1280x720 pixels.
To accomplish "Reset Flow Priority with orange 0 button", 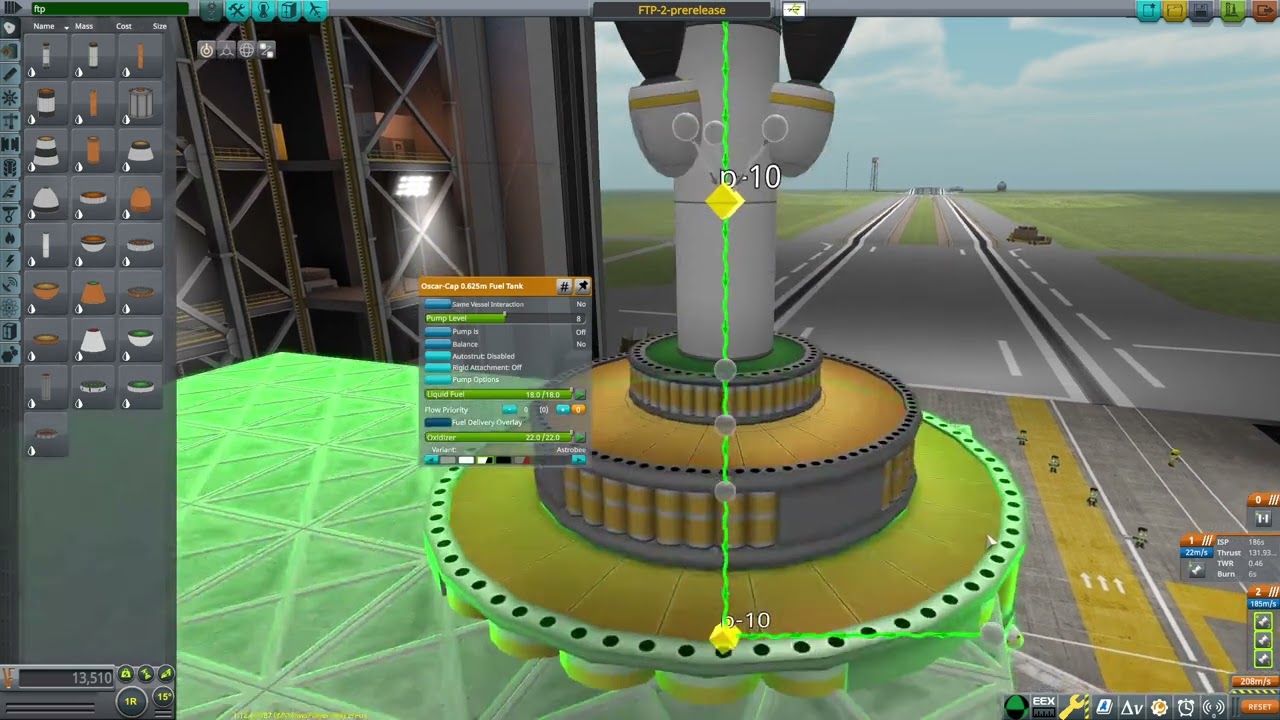I will [x=578, y=409].
